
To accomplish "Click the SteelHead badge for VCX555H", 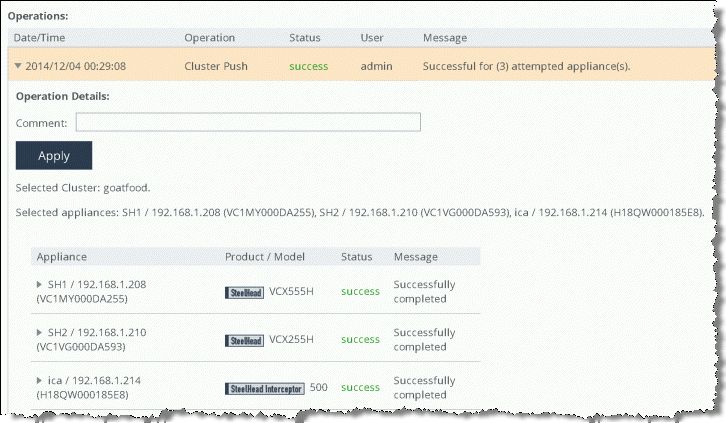I will coord(244,292).
